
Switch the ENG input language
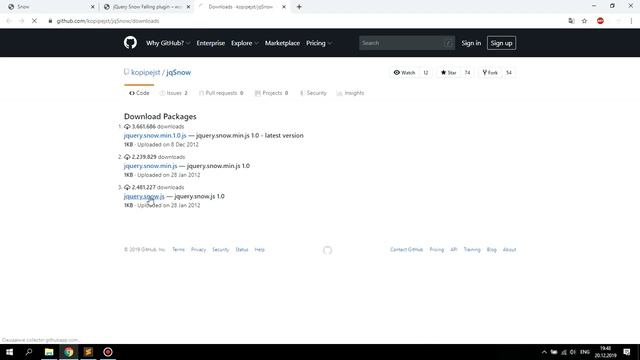point(585,352)
